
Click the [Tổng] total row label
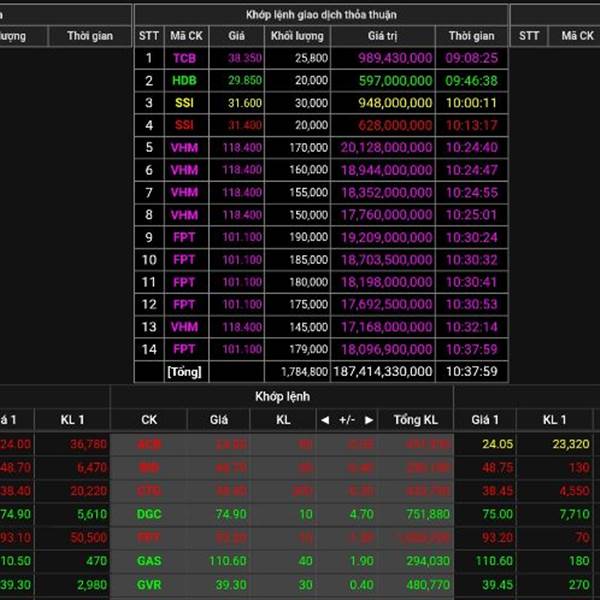(184, 372)
